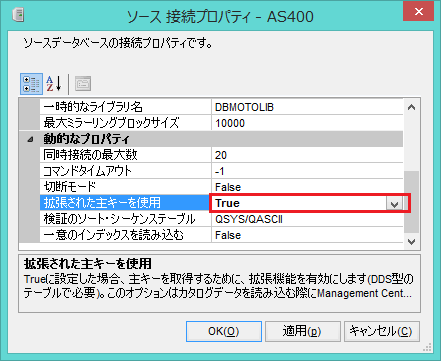Switch to the Alphabetical A-Z sort icon
Viewport: 441px width, 361px height.
pos(54,84)
